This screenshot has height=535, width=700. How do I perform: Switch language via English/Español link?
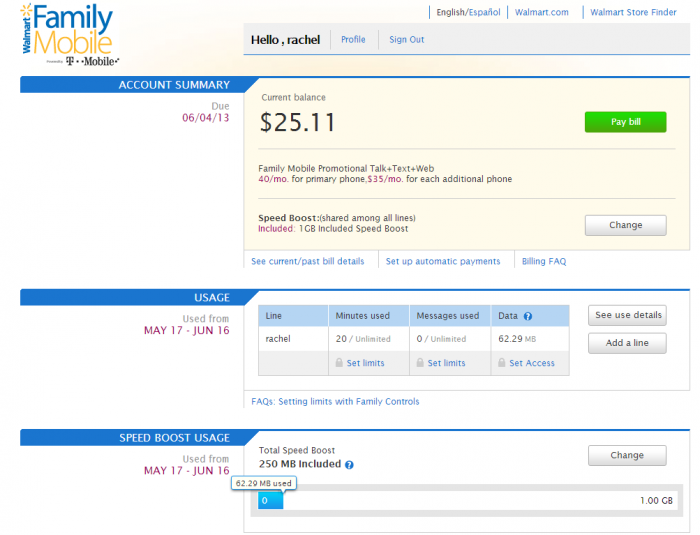[466, 13]
